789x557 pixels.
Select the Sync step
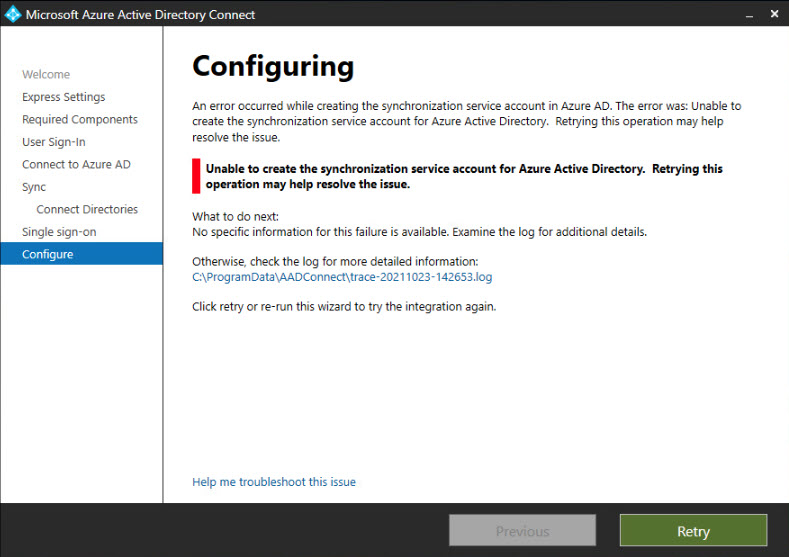click(x=34, y=187)
